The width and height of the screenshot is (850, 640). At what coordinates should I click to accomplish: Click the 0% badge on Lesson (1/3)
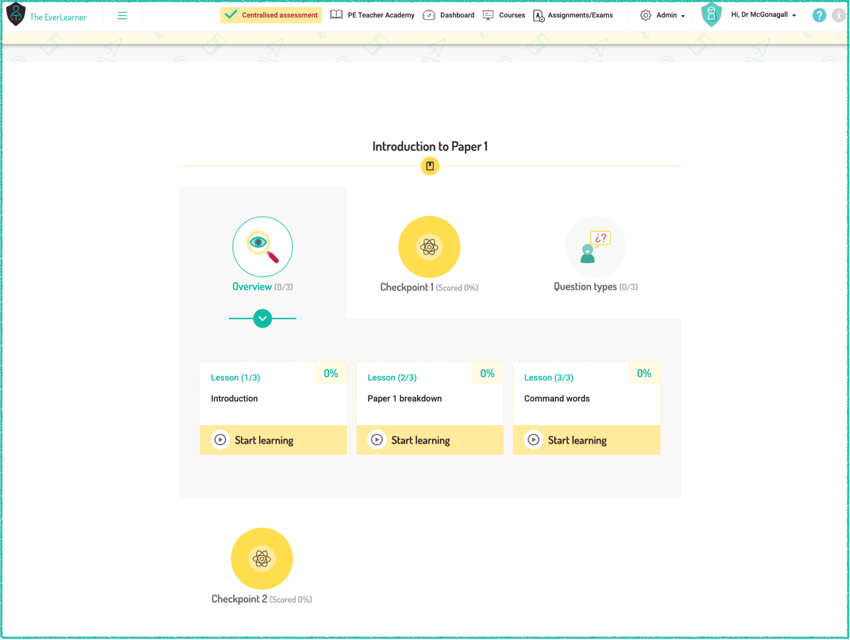[x=331, y=373]
